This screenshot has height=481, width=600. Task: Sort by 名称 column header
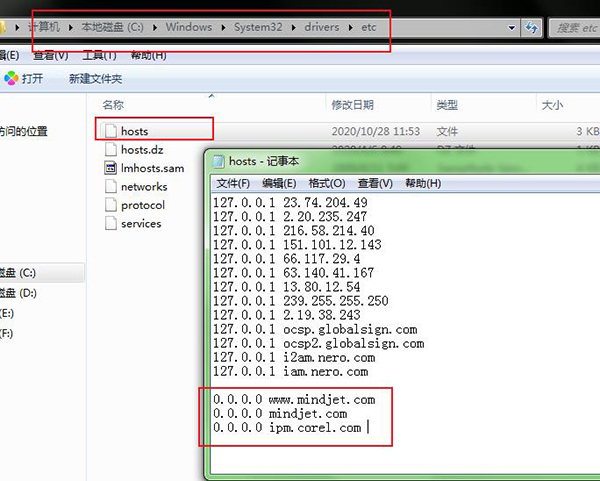pyautogui.click(x=113, y=105)
